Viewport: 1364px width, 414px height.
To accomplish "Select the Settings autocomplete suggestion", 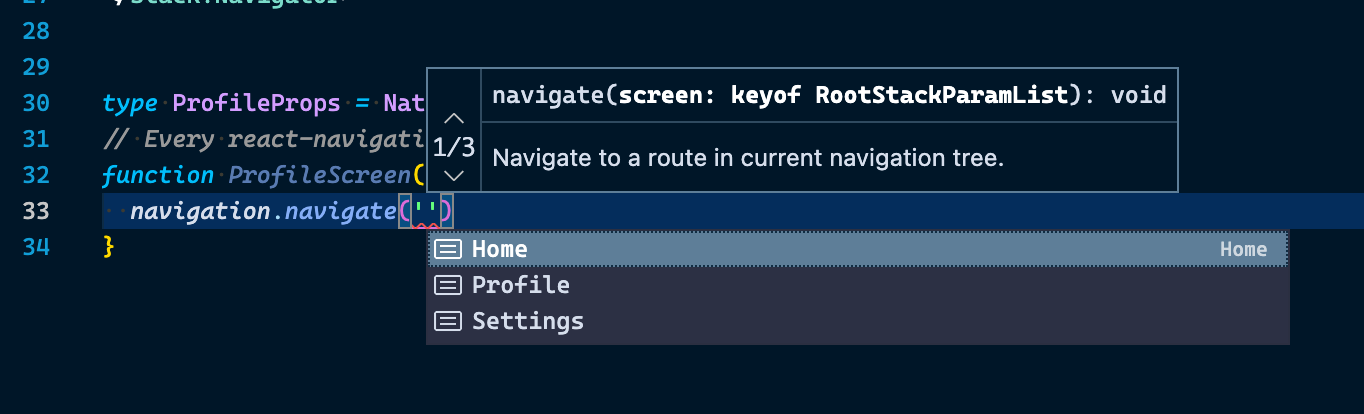I will [858, 321].
